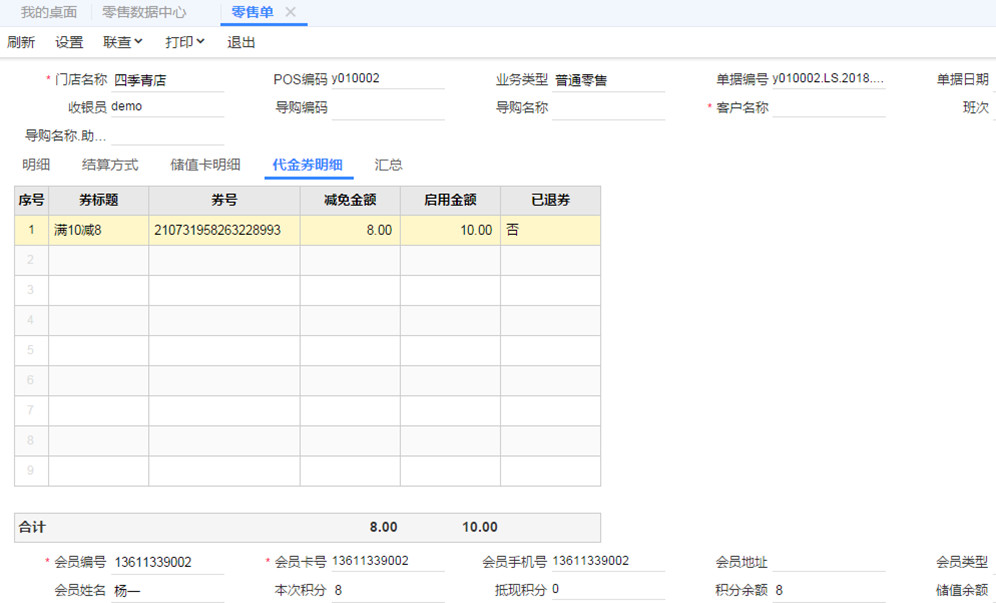Open the 打印 dropdown menu
The width and height of the screenshot is (996, 603).
coord(185,42)
